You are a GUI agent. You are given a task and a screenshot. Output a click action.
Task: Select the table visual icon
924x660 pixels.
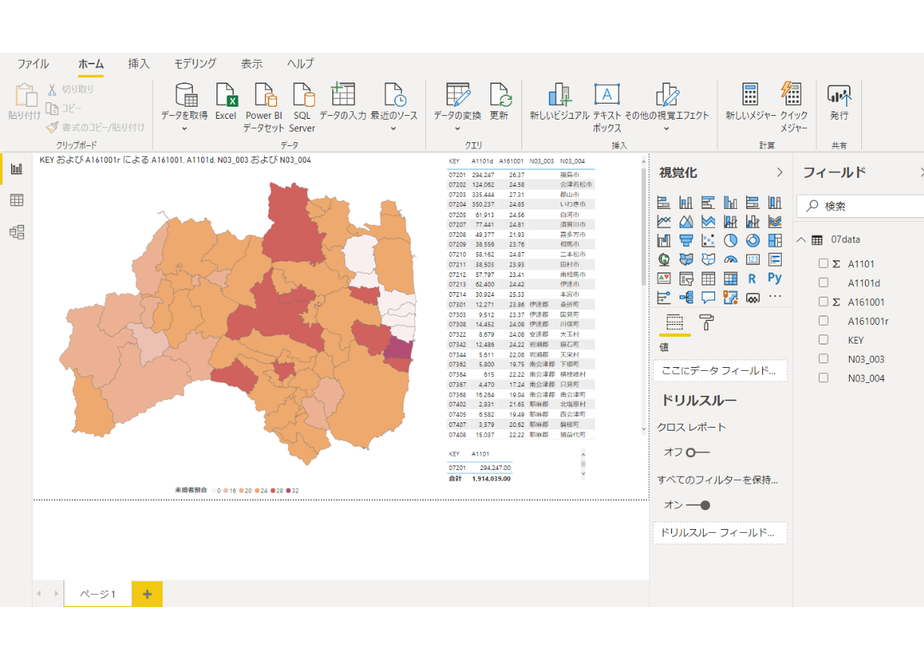point(708,278)
